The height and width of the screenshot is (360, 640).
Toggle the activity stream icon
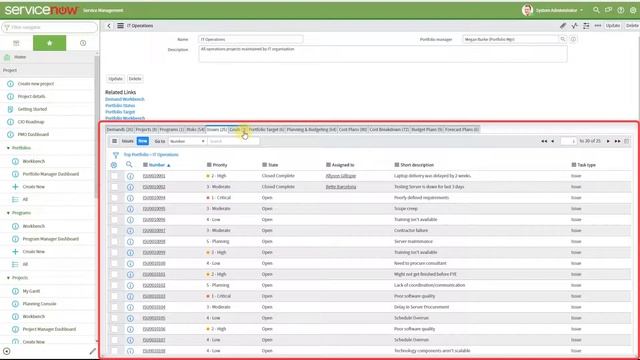(574, 26)
